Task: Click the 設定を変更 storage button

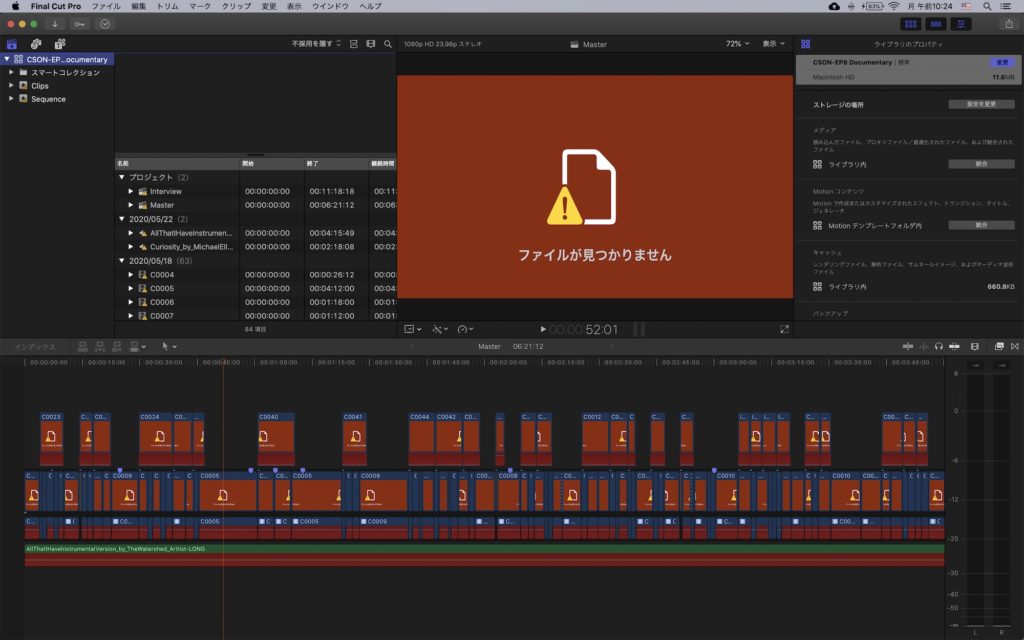Action: (x=973, y=104)
